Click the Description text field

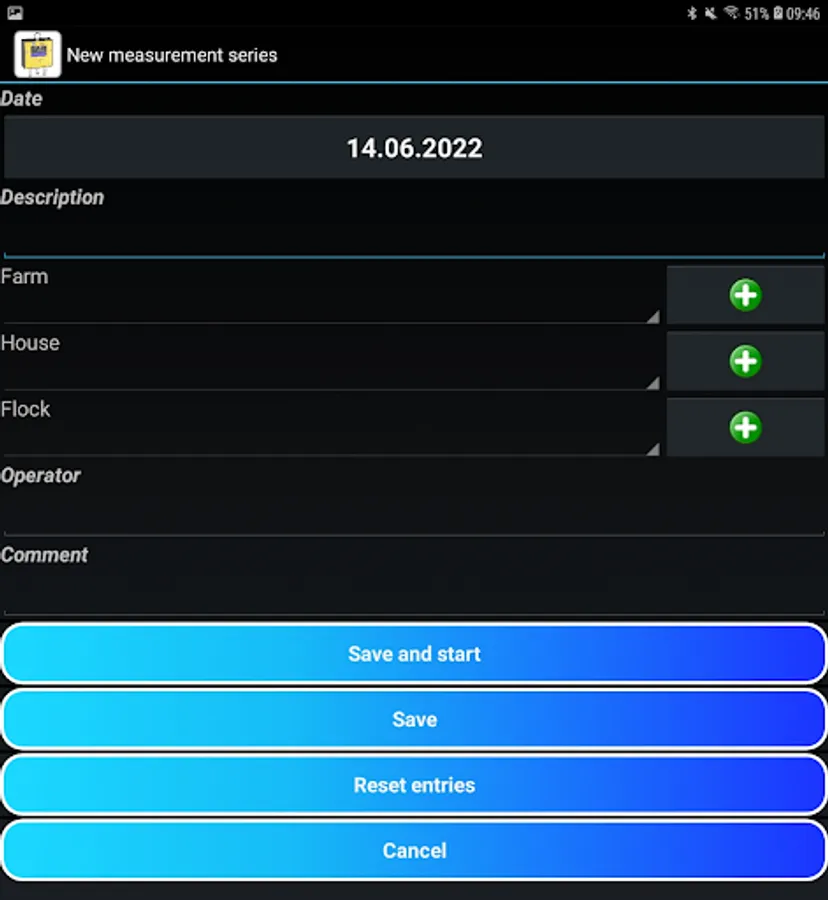click(414, 235)
